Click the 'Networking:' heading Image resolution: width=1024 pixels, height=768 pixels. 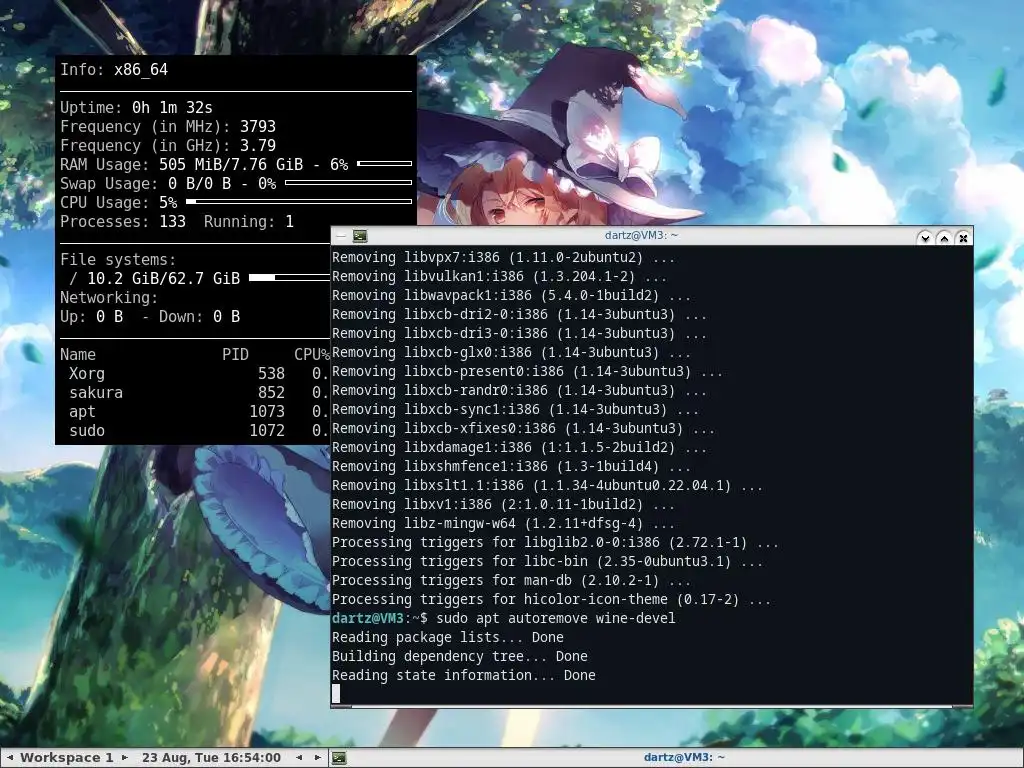click(x=109, y=297)
